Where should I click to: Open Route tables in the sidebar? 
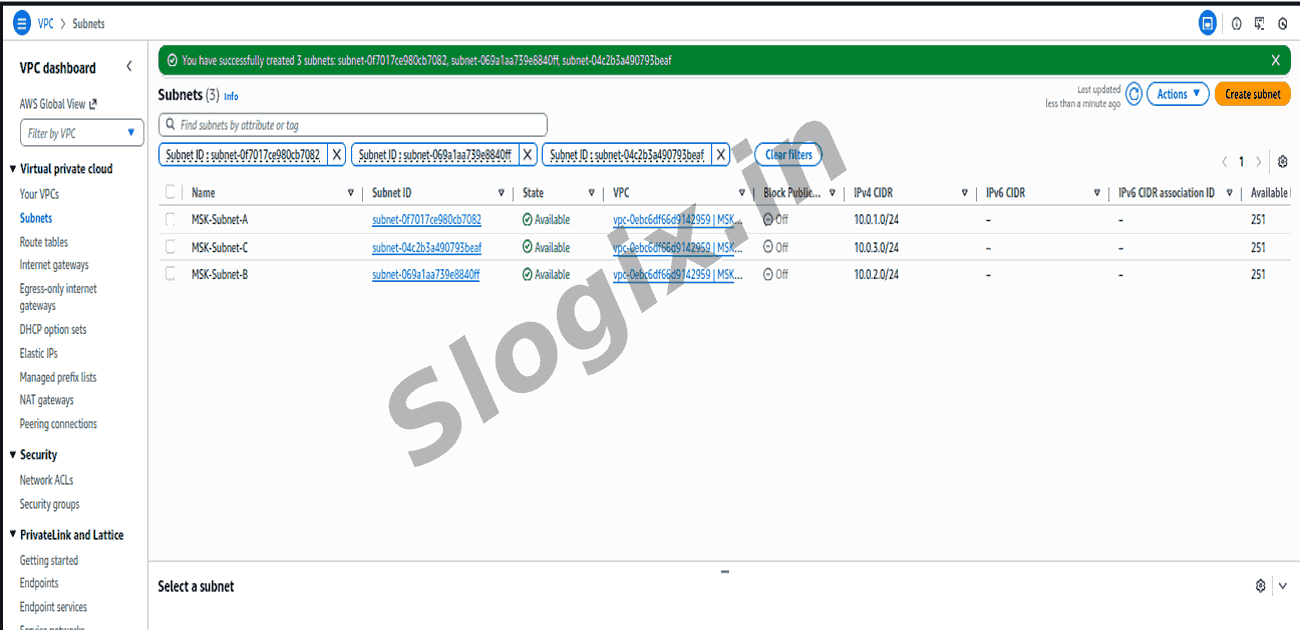[44, 242]
